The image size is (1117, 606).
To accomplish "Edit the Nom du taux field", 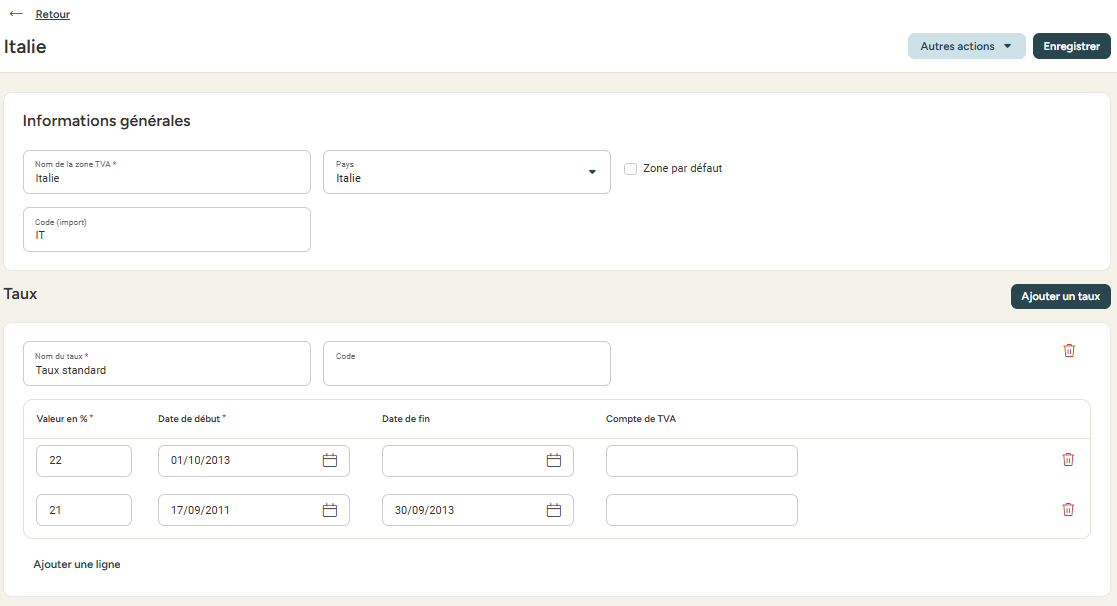I will pos(167,364).
